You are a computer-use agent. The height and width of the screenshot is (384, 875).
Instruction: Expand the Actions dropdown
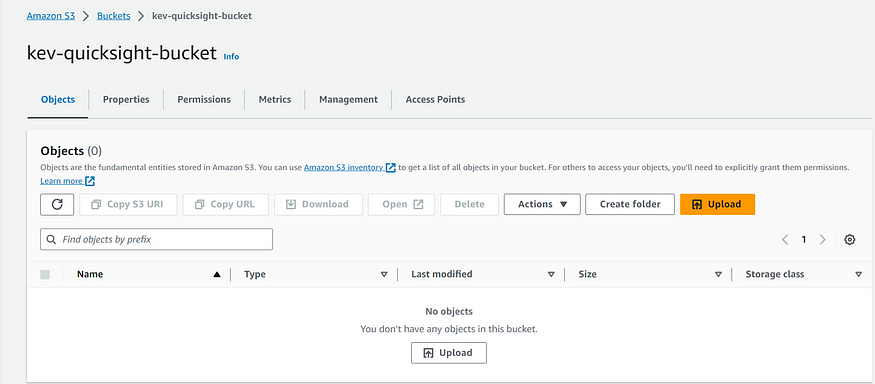point(542,204)
